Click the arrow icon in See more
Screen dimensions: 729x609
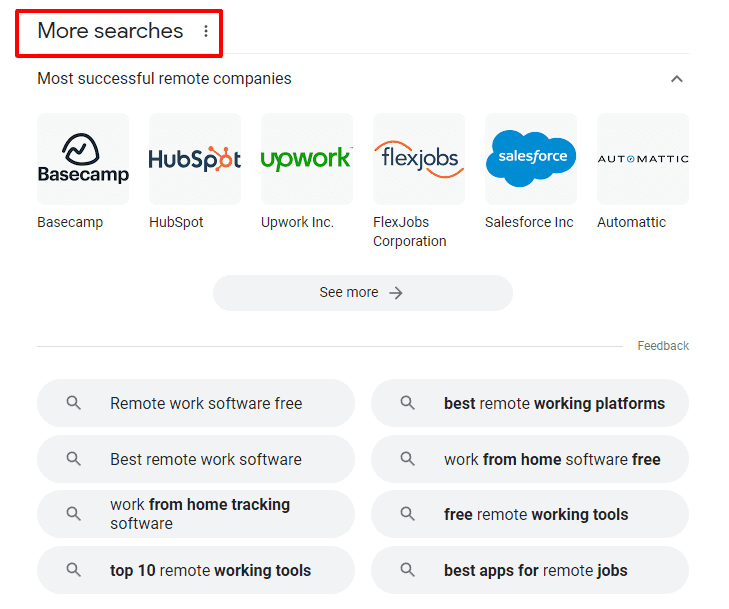(x=396, y=293)
